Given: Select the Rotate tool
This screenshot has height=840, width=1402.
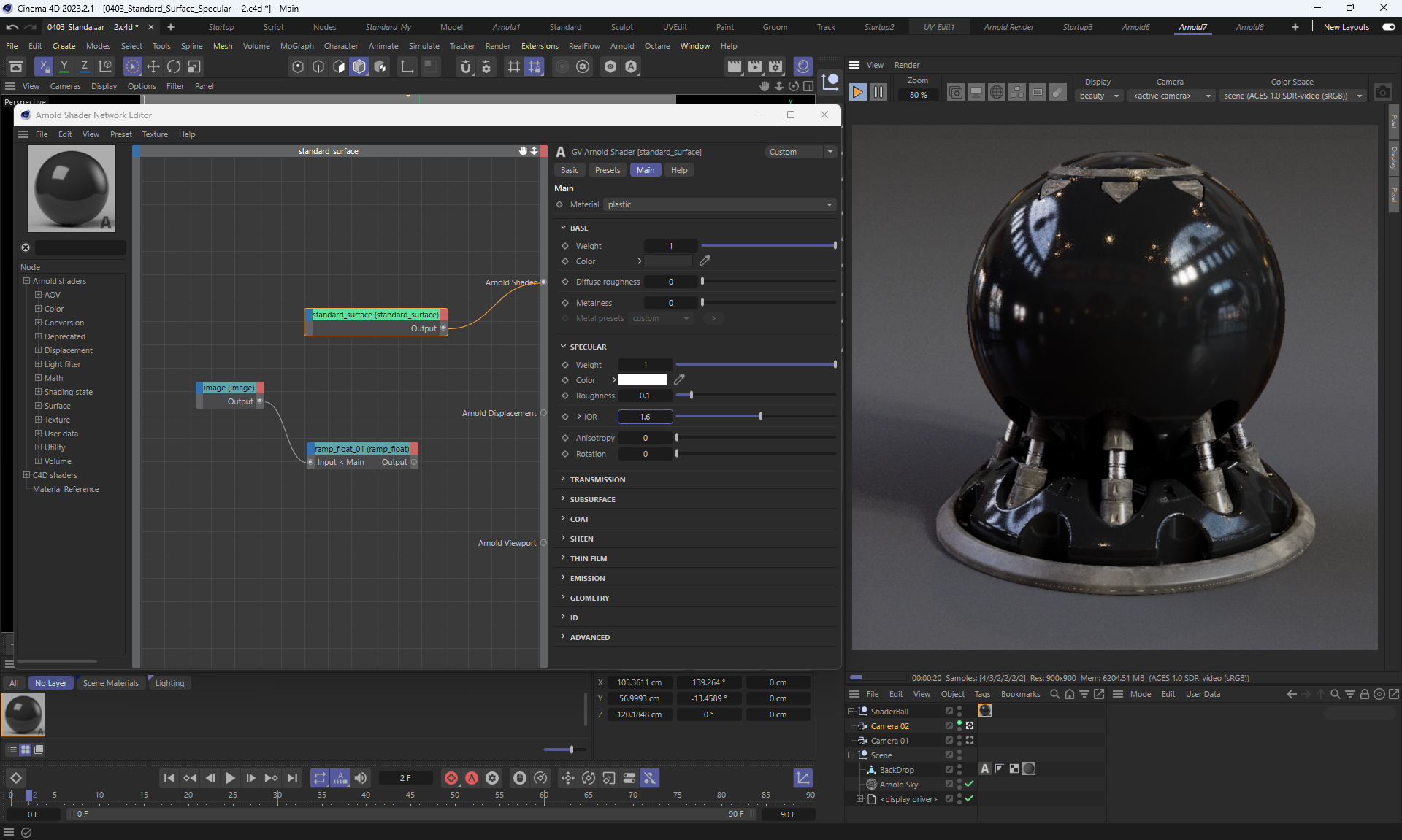Looking at the screenshot, I should click(174, 66).
